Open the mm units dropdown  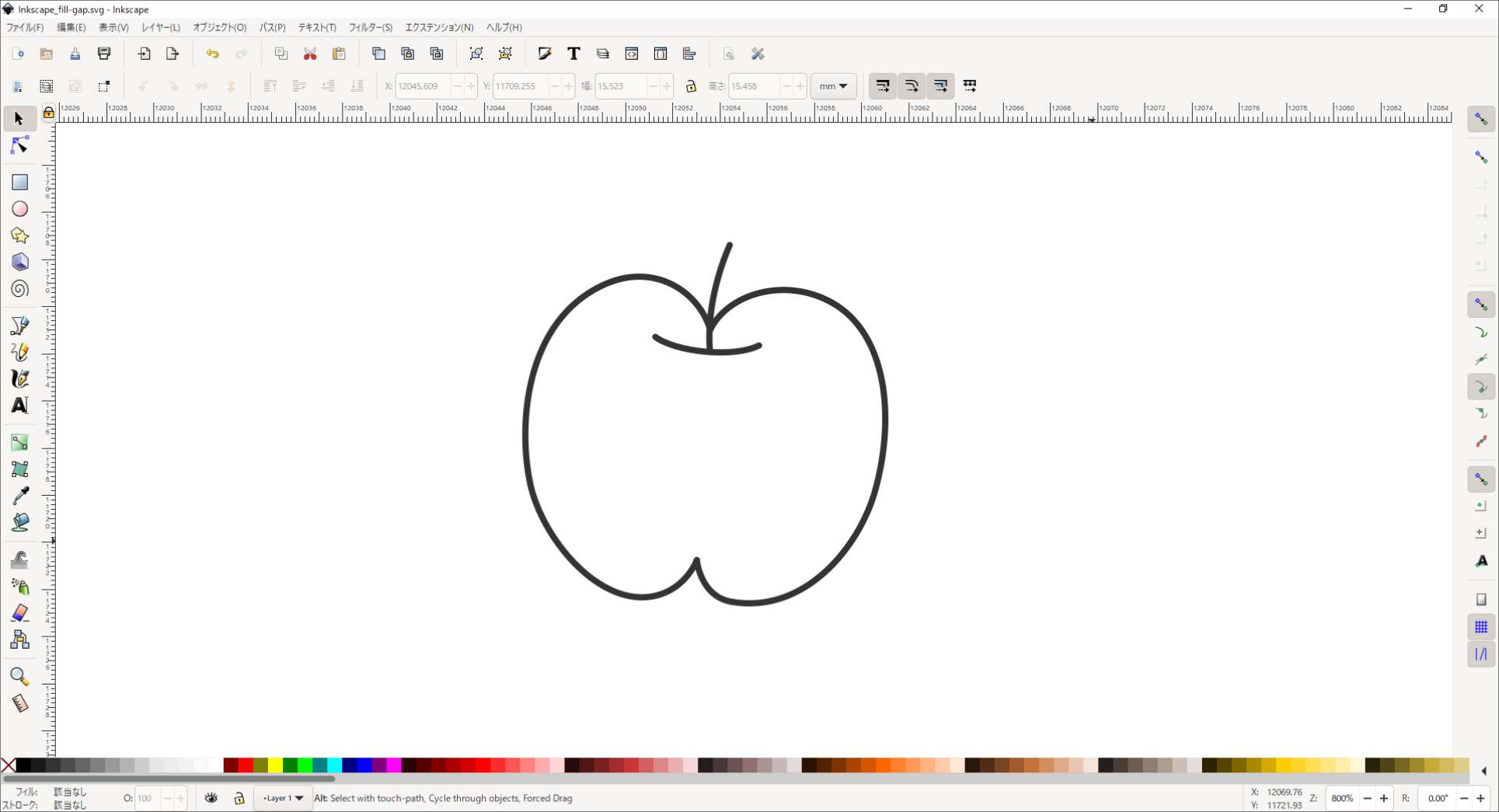(x=833, y=86)
